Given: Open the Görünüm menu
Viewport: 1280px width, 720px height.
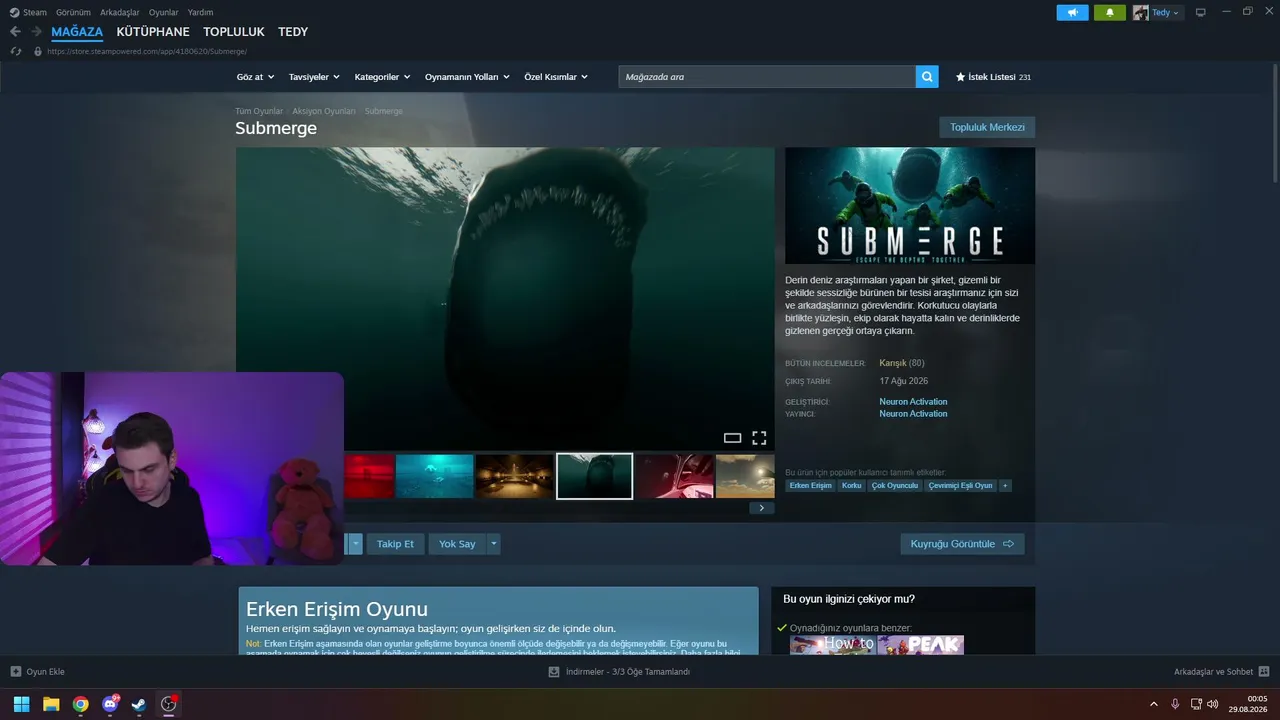Looking at the screenshot, I should 73,12.
